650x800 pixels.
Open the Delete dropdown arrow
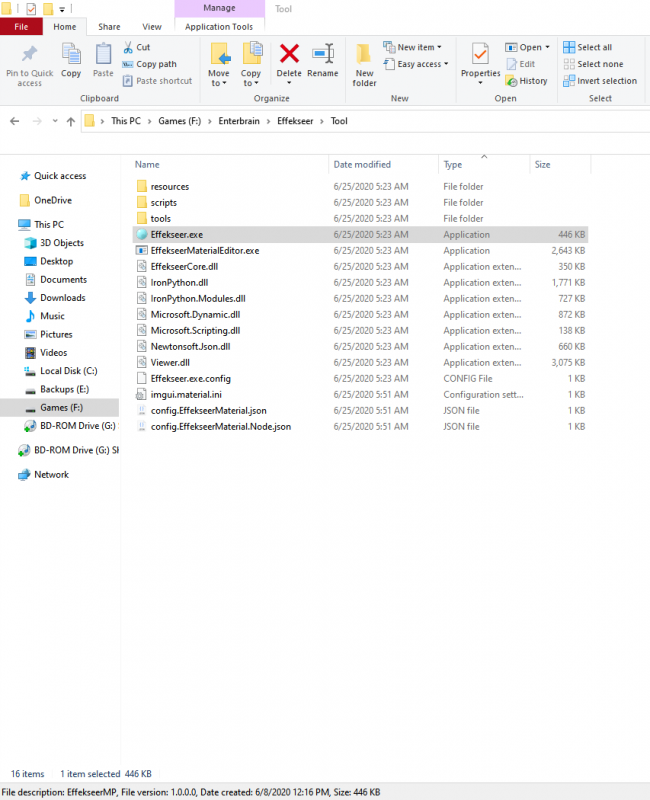coord(289,83)
